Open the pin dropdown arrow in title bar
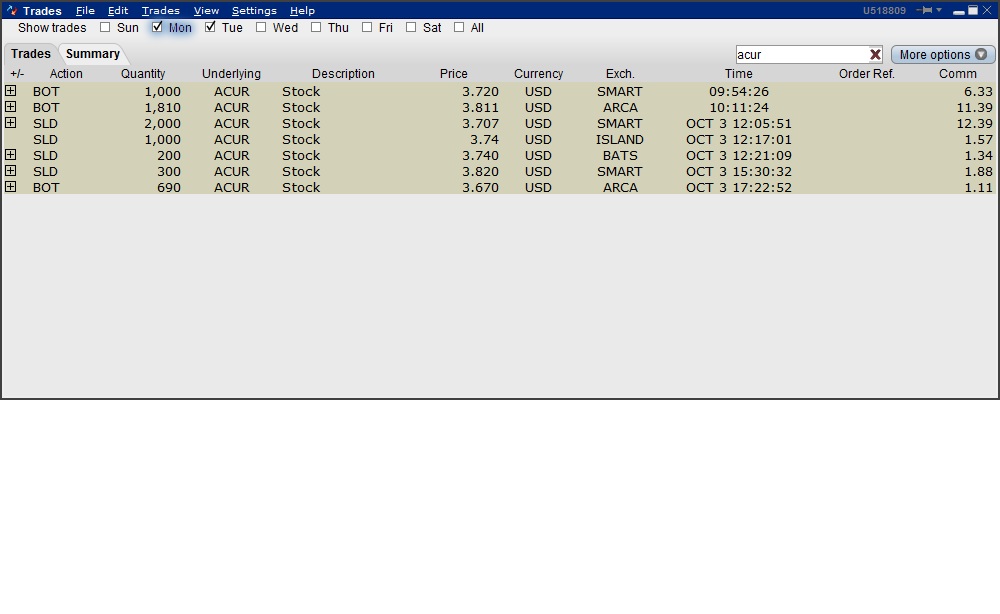This screenshot has width=1000, height=614. tap(939, 10)
